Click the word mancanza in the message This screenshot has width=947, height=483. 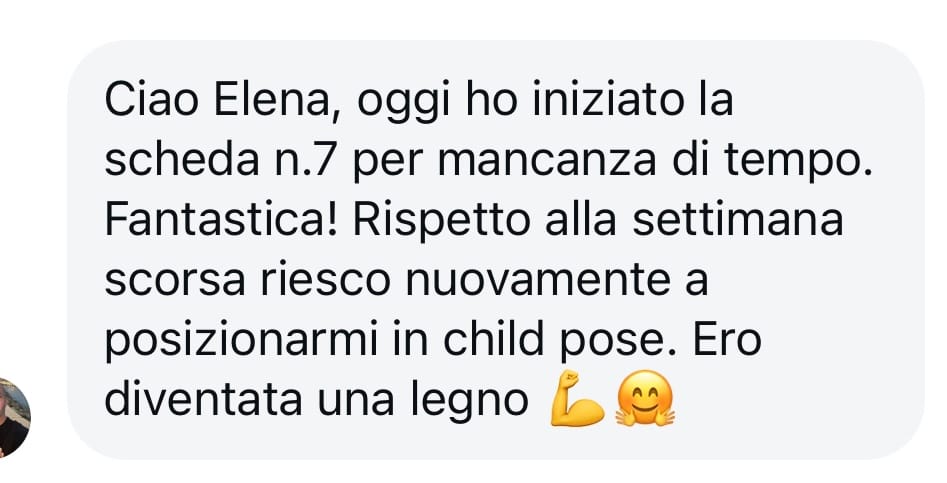point(547,162)
